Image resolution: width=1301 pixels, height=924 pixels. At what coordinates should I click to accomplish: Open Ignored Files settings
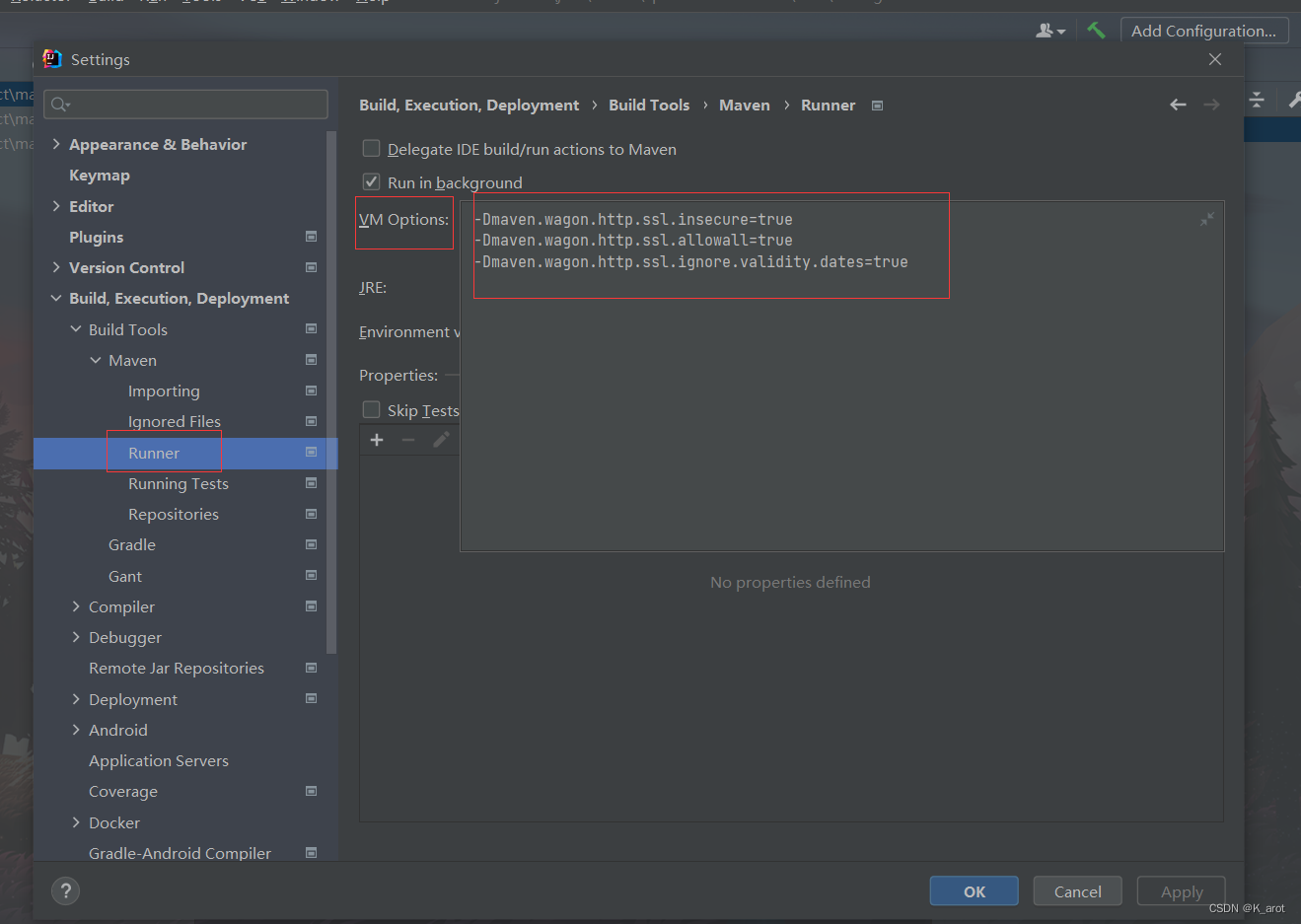[175, 422]
